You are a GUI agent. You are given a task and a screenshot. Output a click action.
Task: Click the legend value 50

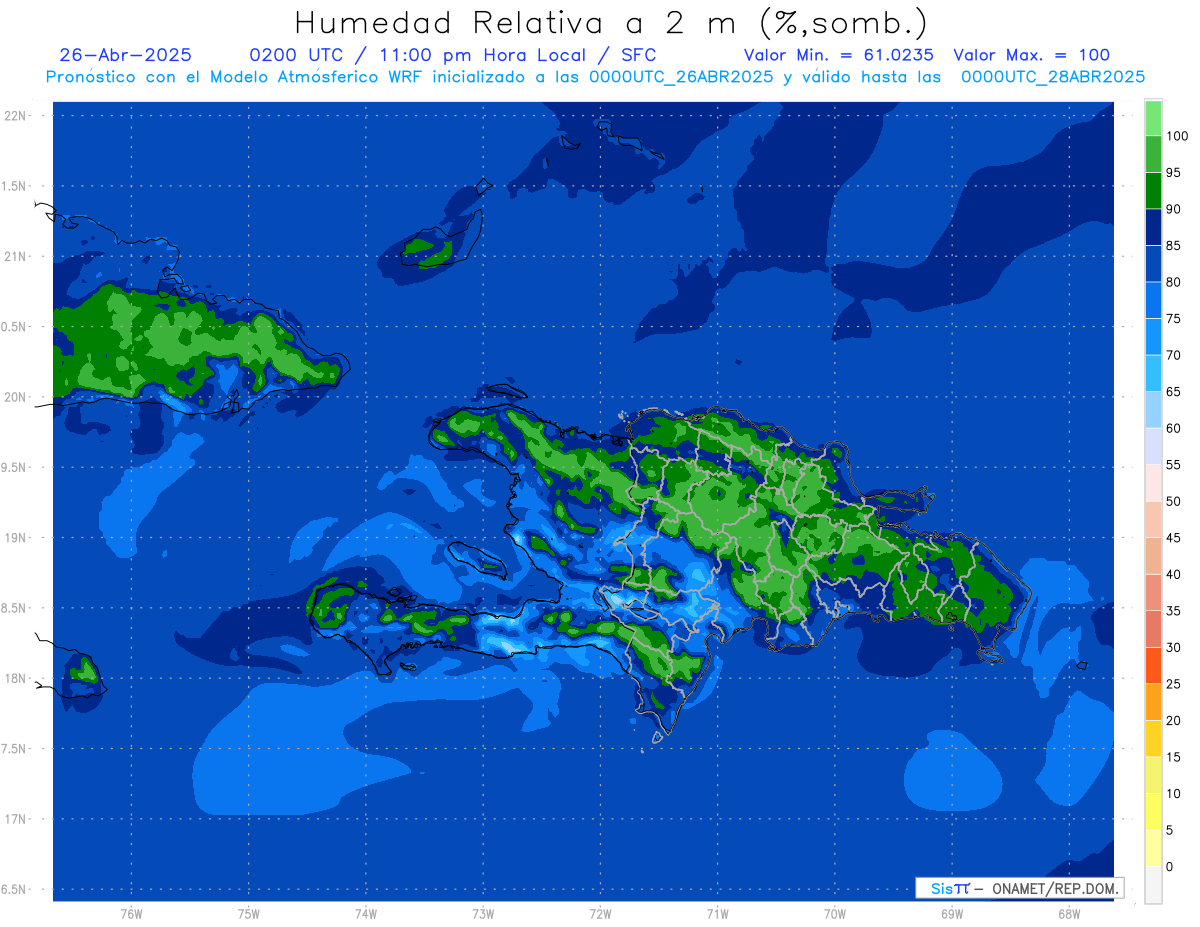click(1173, 502)
